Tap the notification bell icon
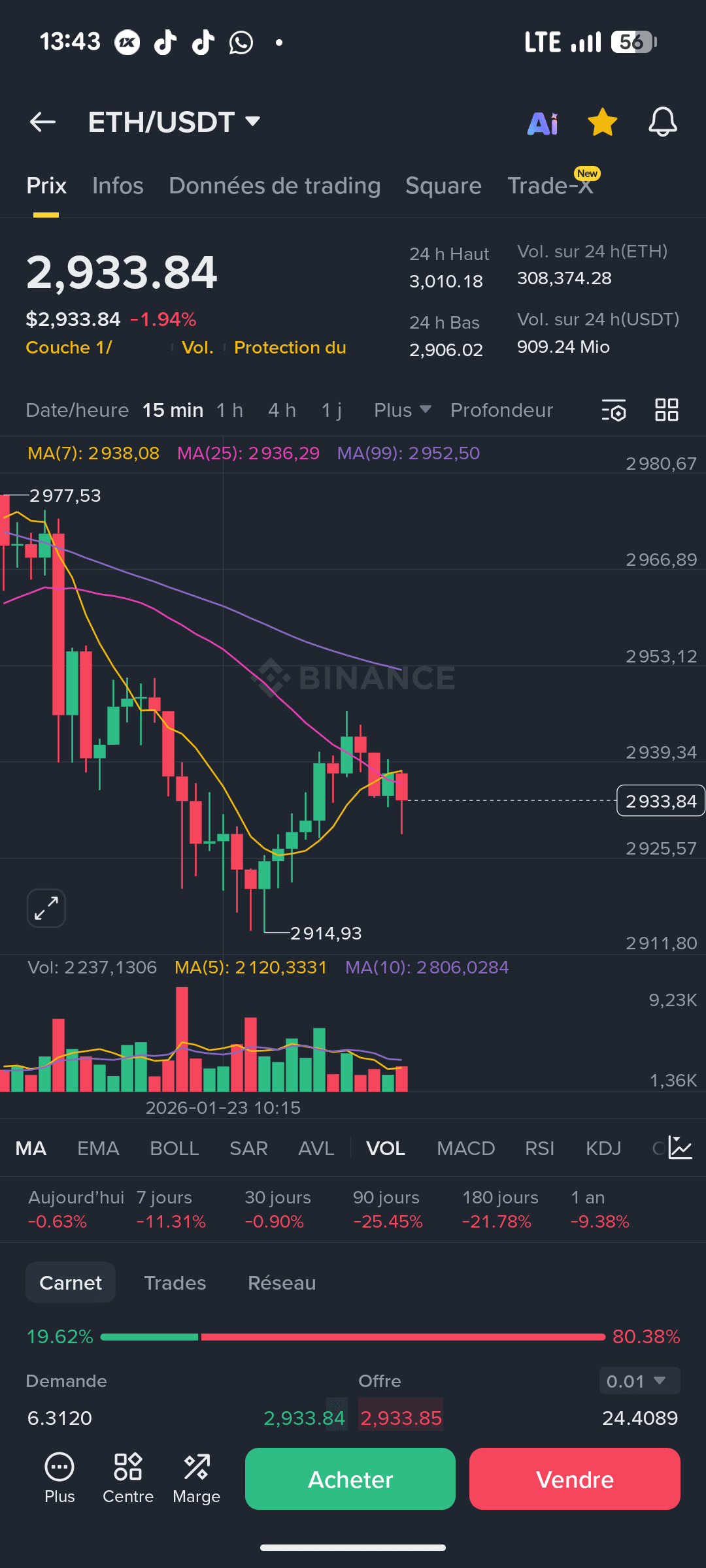 [662, 122]
